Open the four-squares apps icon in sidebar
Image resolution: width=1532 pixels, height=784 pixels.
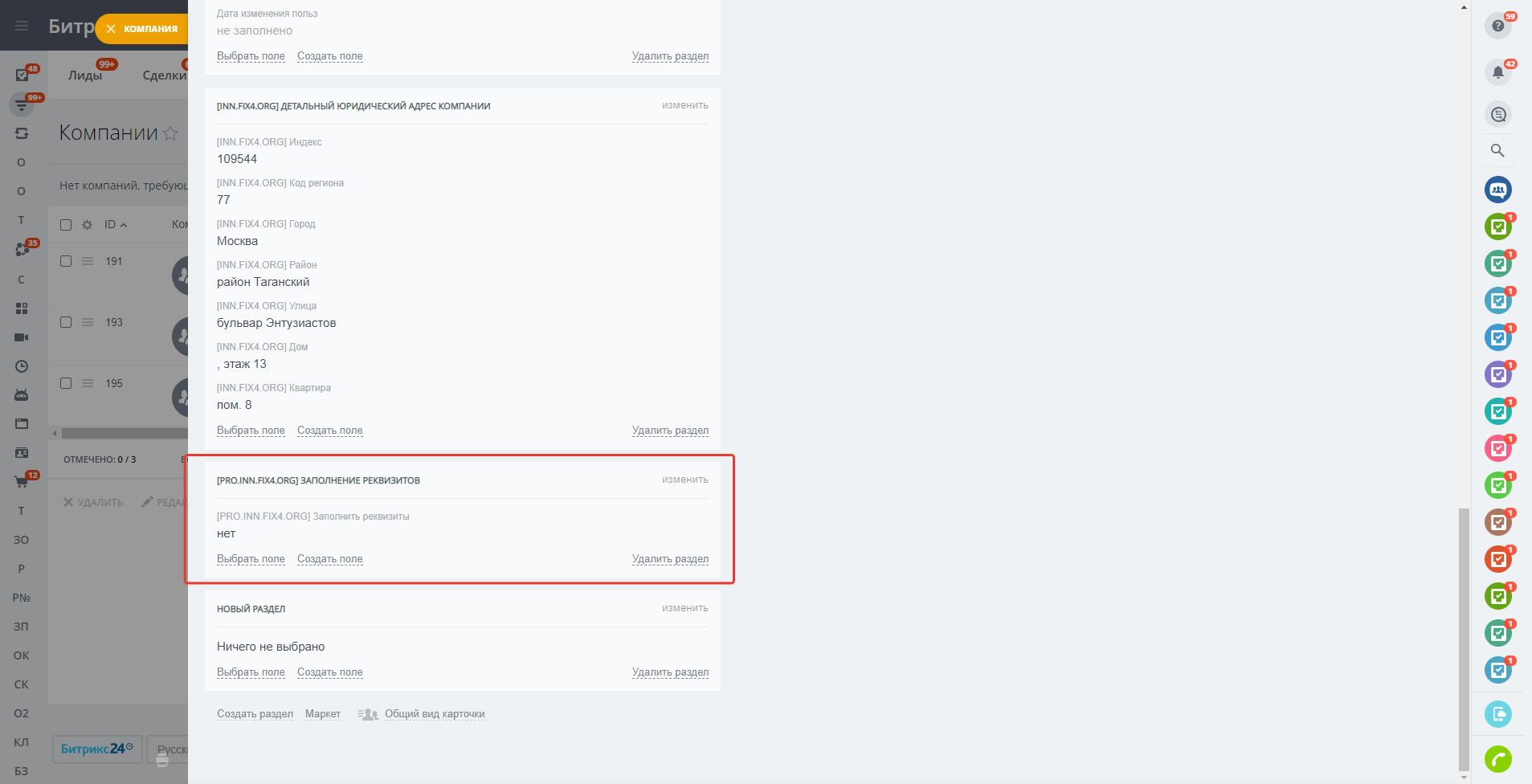[22, 308]
